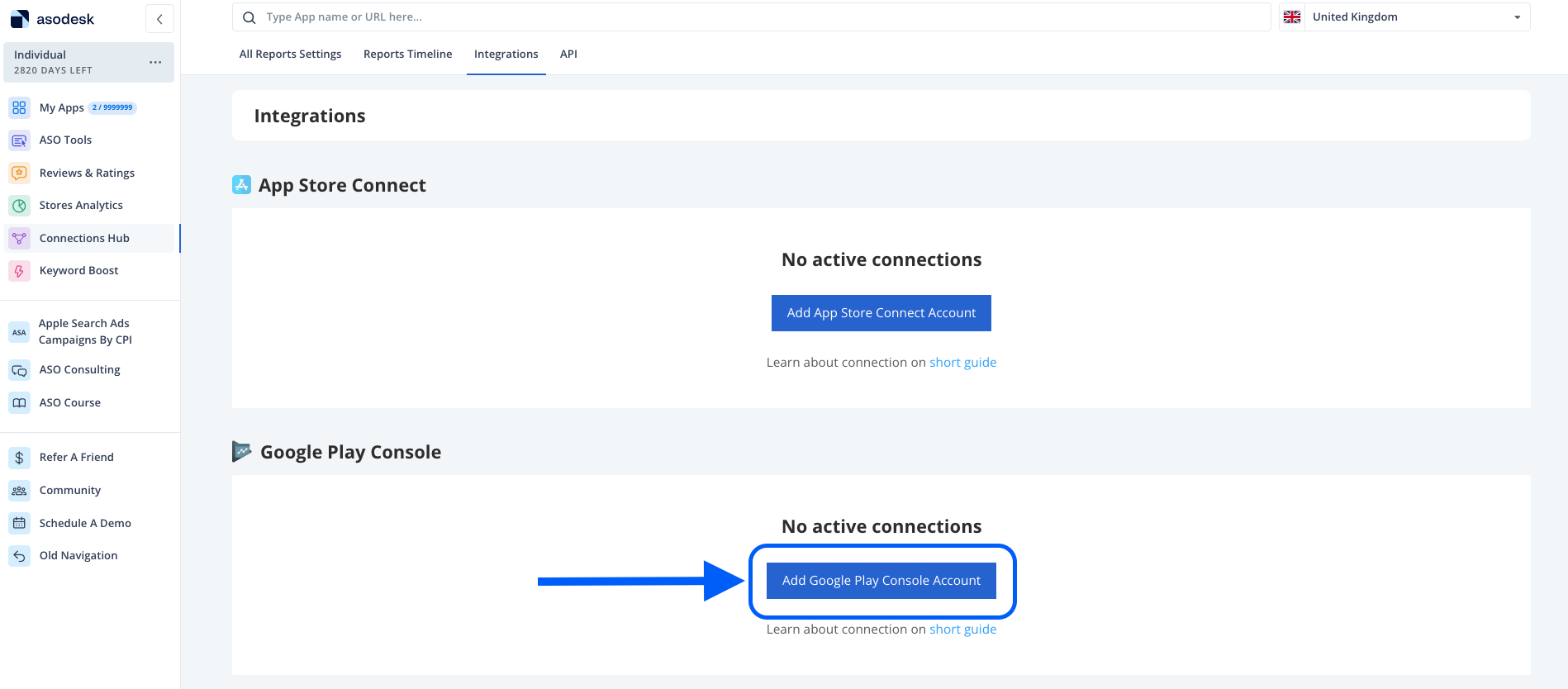The image size is (1568, 689).
Task: Click the United Kingdom flag icon
Action: coord(1292,17)
